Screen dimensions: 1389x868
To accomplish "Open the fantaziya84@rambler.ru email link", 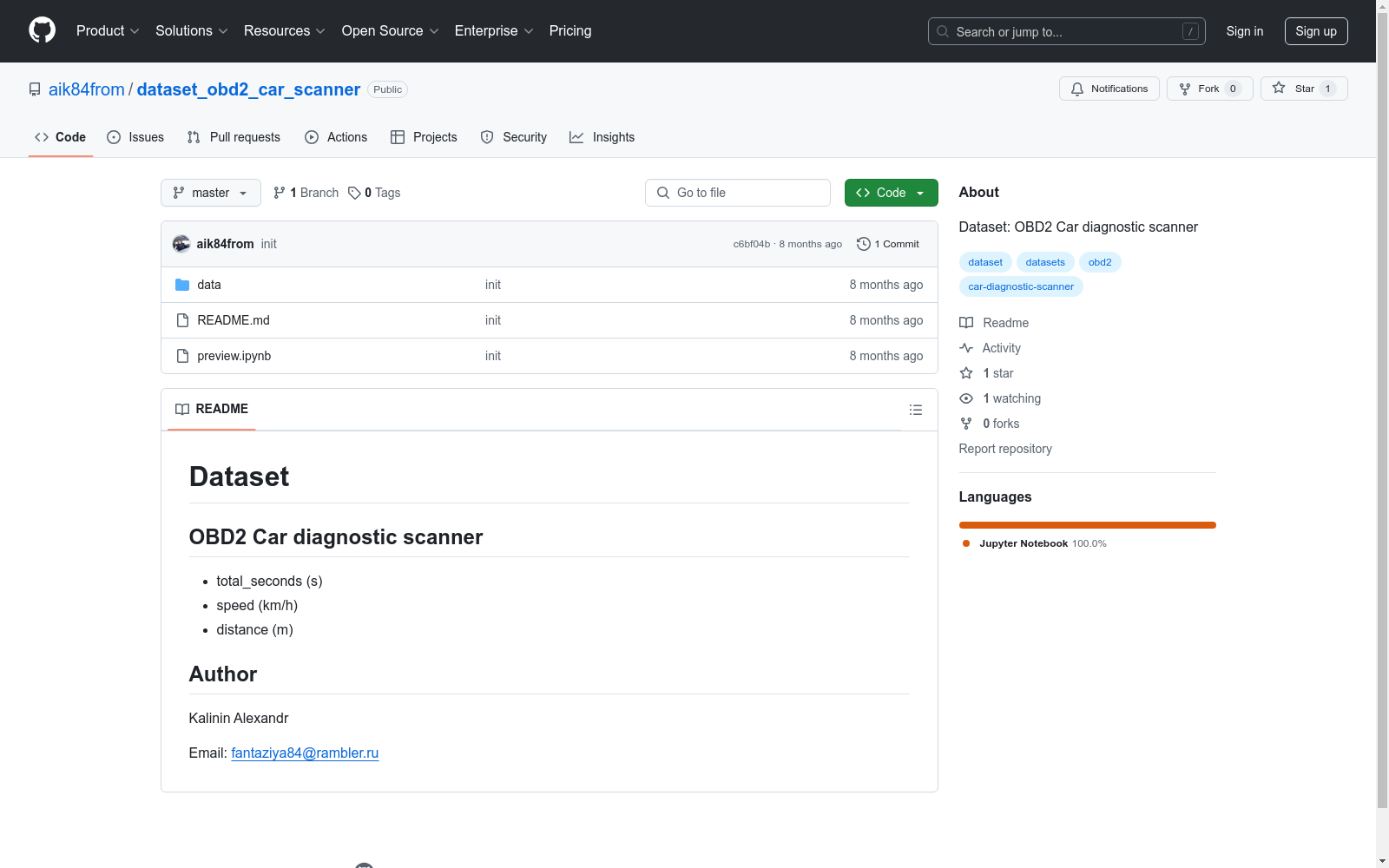I will [305, 753].
